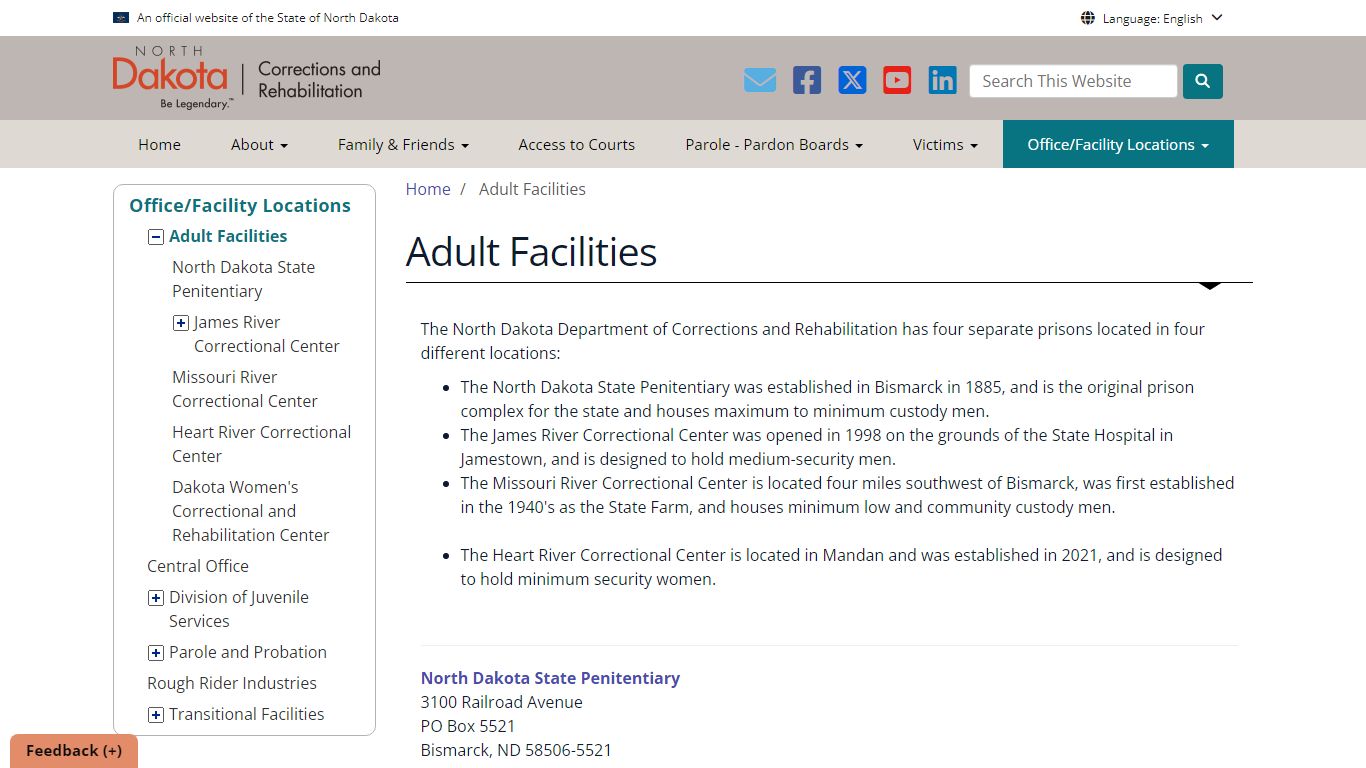Expand the Parole and Probation item
This screenshot has height=768, width=1366.
[x=156, y=653]
